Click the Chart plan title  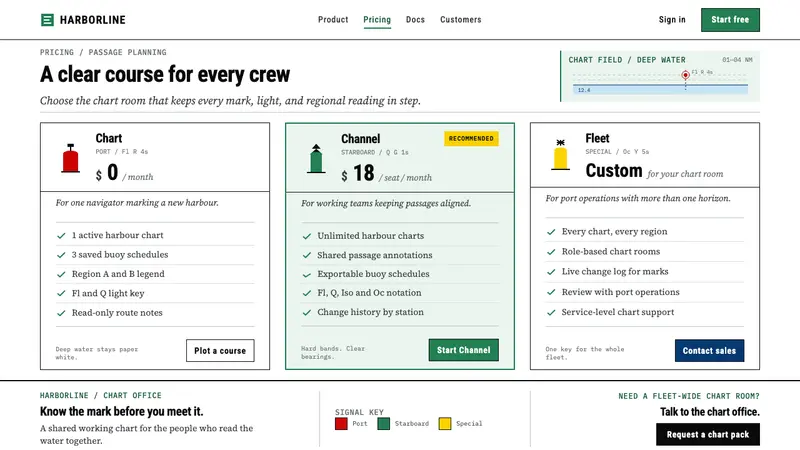[109, 138]
